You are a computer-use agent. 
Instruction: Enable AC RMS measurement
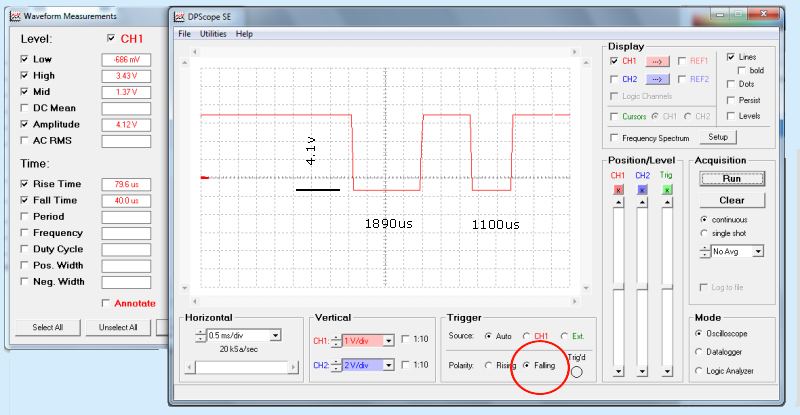(24, 140)
